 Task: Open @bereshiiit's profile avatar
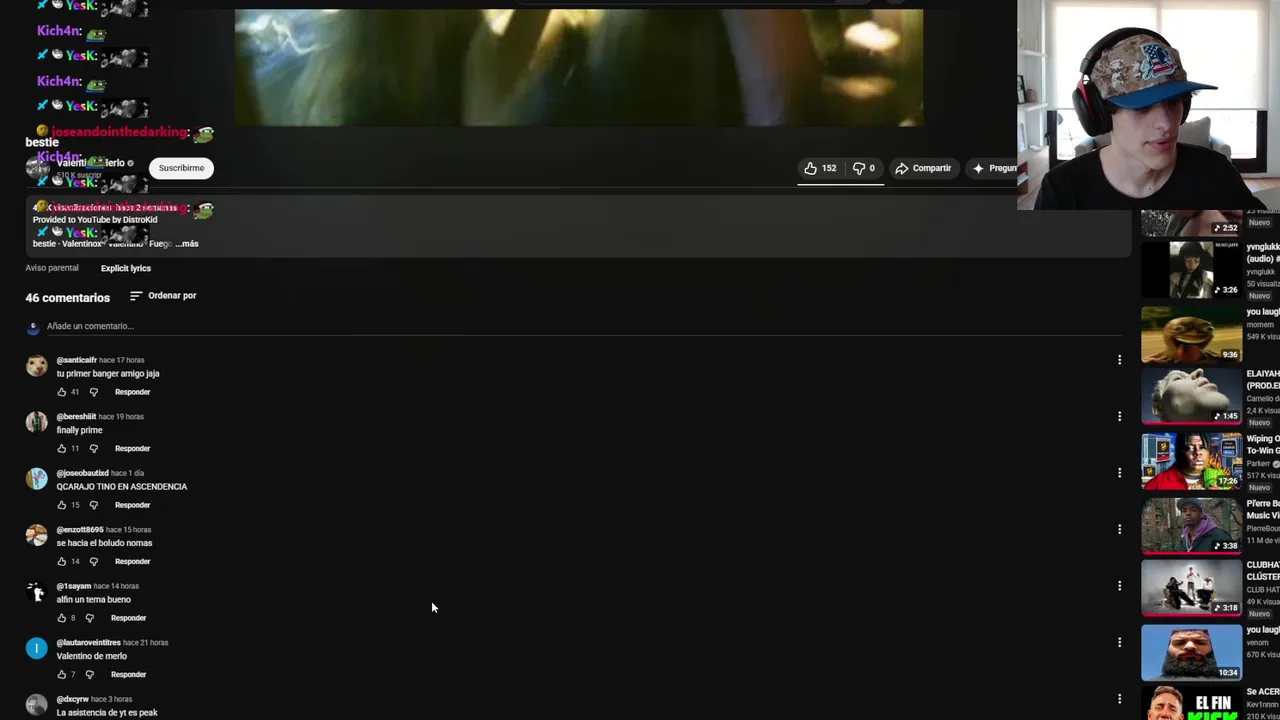click(36, 422)
